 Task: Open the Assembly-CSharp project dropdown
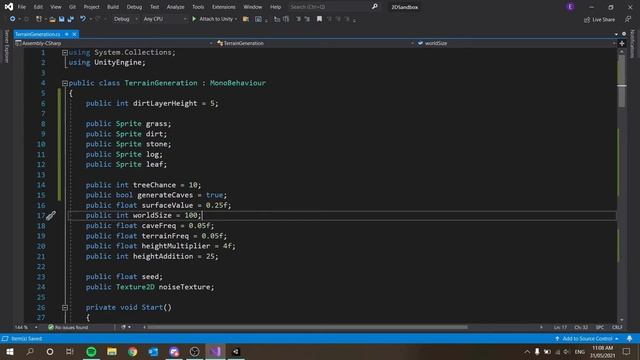click(x=114, y=43)
